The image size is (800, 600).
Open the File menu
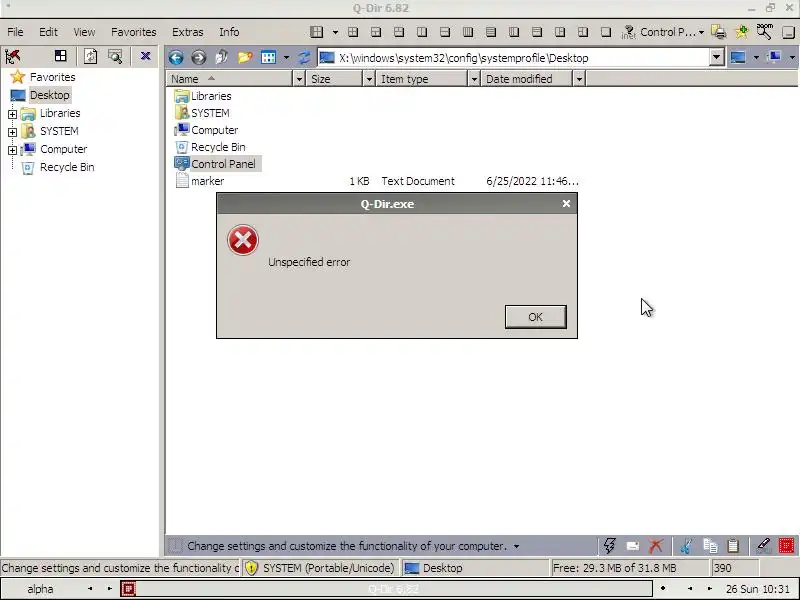[x=15, y=32]
